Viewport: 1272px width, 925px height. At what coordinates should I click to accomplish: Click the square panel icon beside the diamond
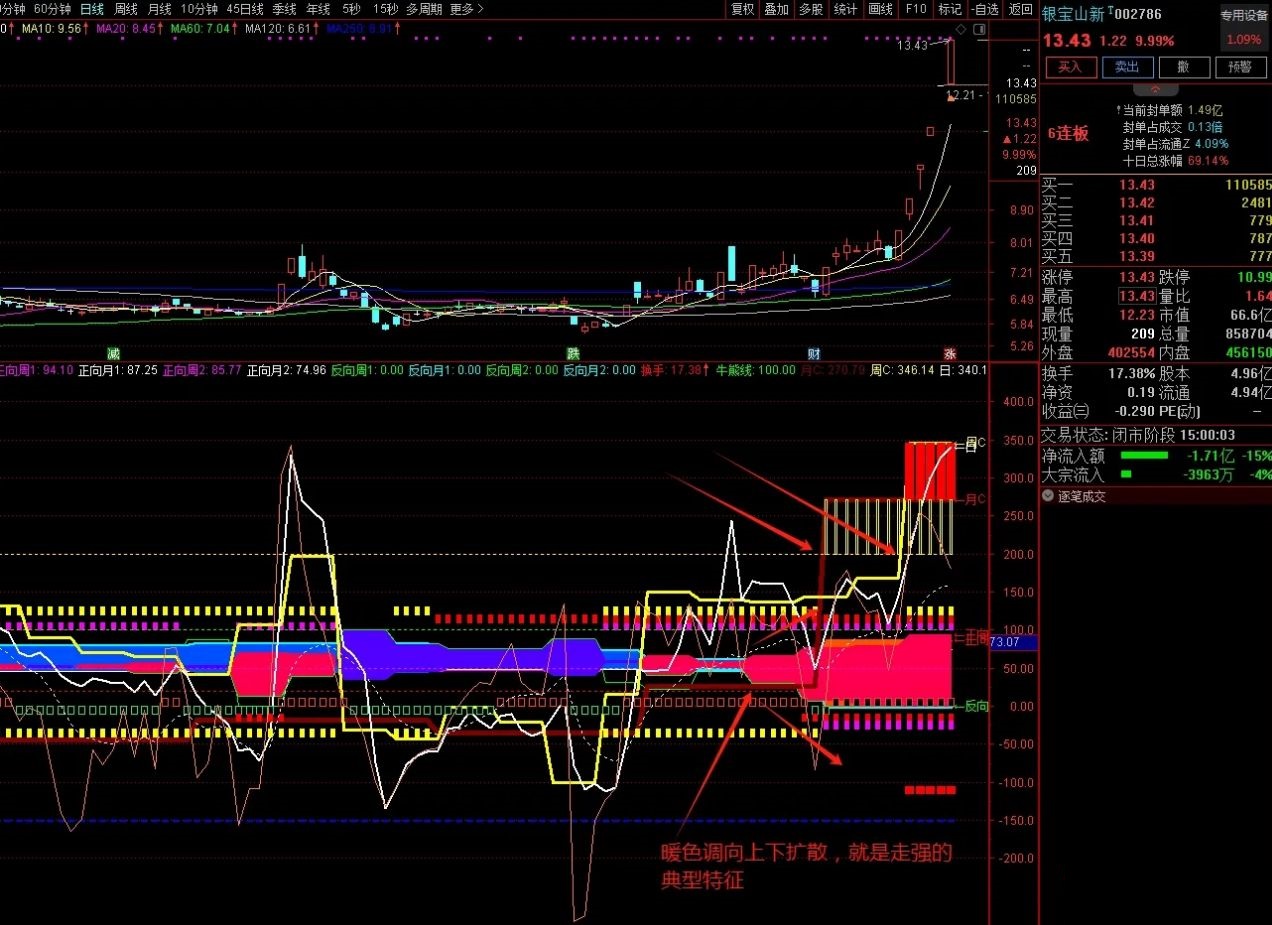978,30
